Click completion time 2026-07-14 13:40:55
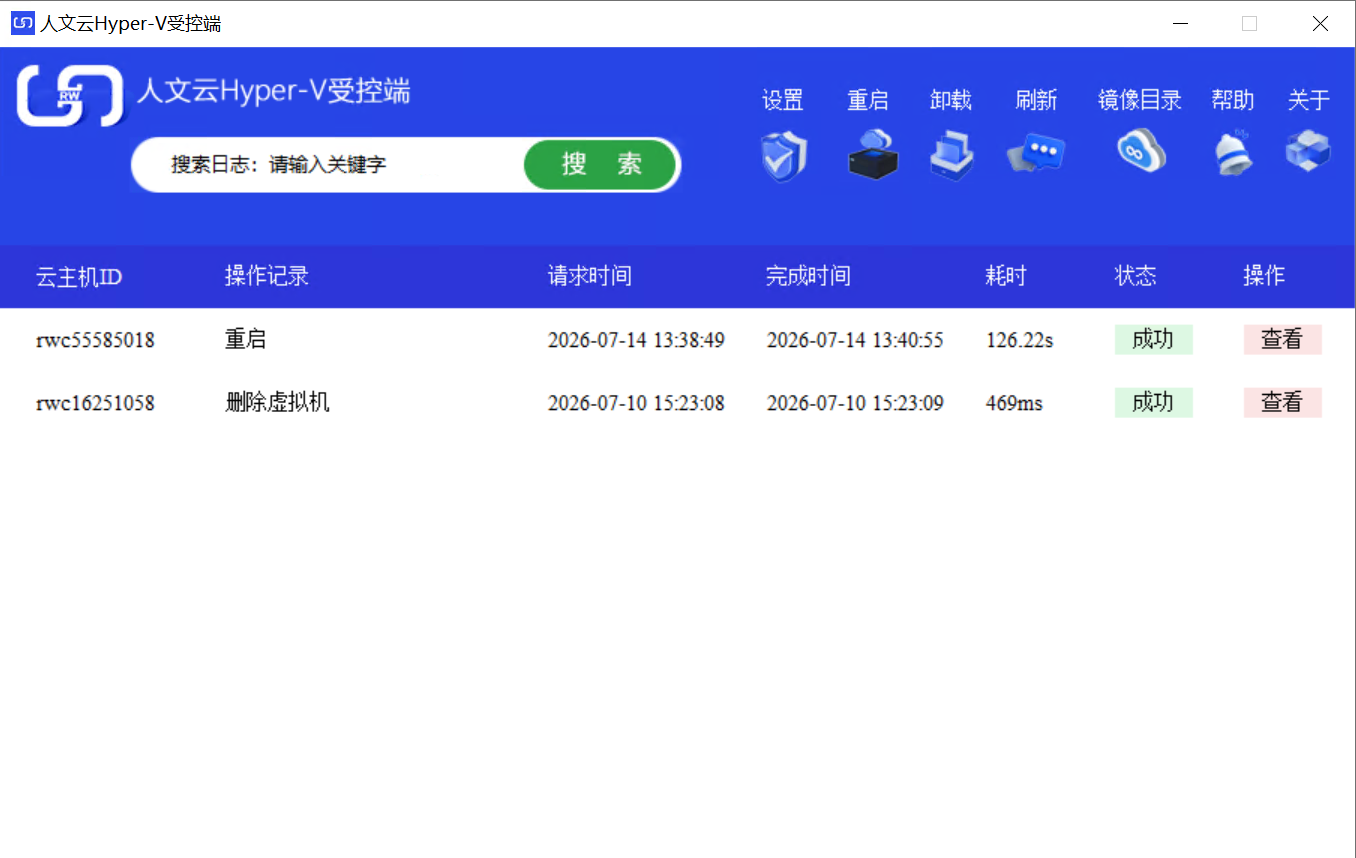 pos(855,340)
